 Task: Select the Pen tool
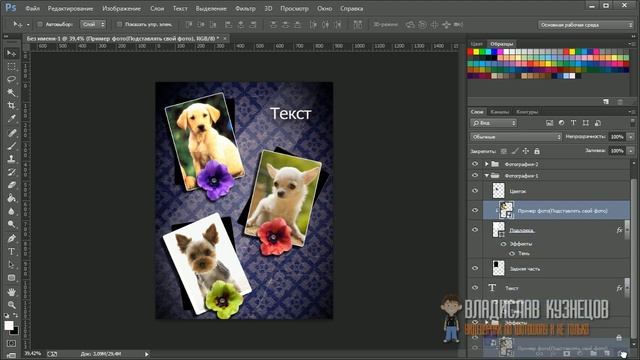[11, 238]
